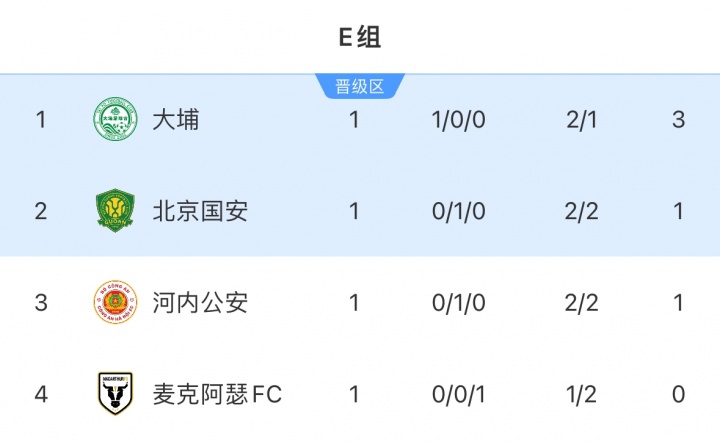The height and width of the screenshot is (442, 720).
Task: Click the 河内公安 round crest icon
Action: click(113, 302)
